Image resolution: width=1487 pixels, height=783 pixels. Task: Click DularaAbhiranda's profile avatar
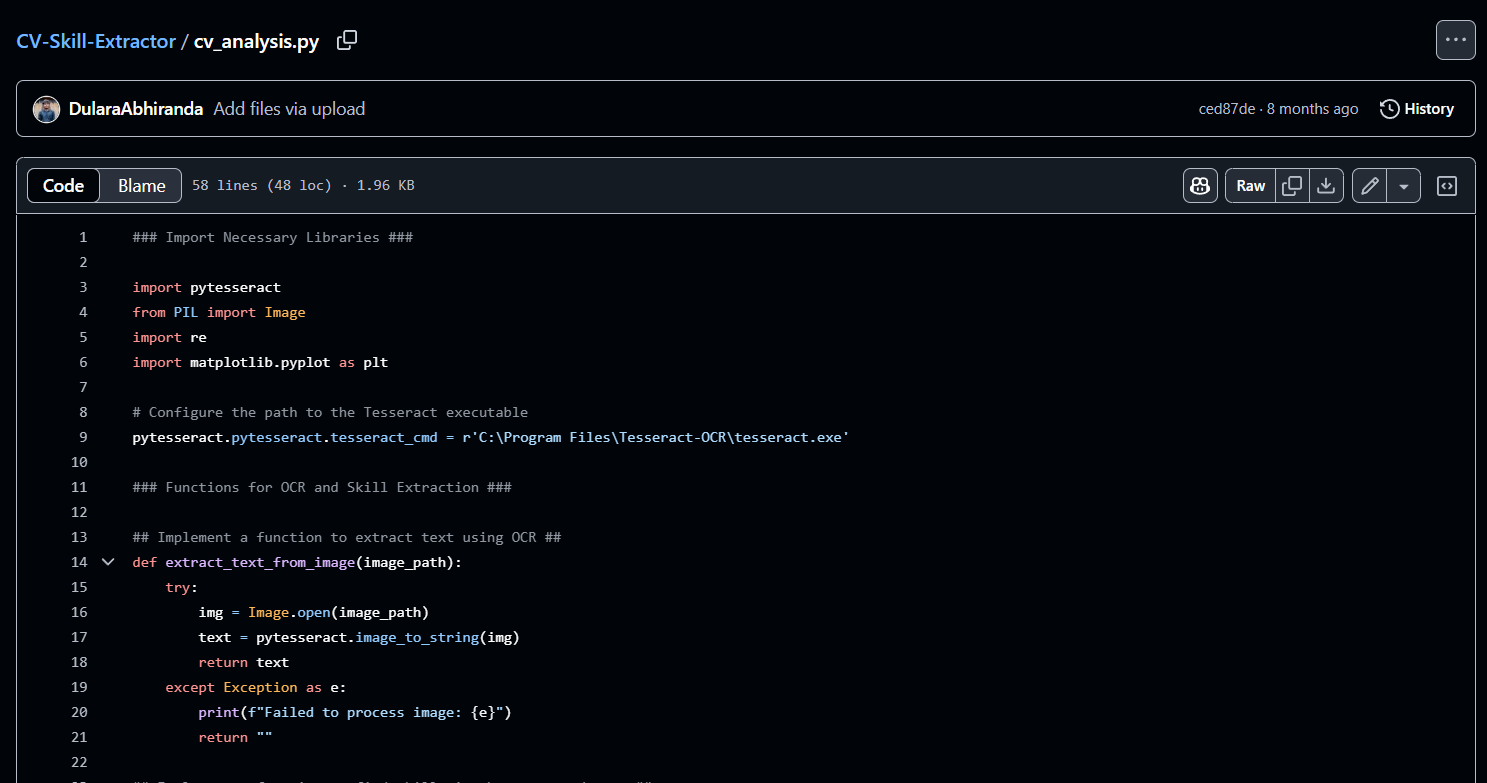pos(46,108)
